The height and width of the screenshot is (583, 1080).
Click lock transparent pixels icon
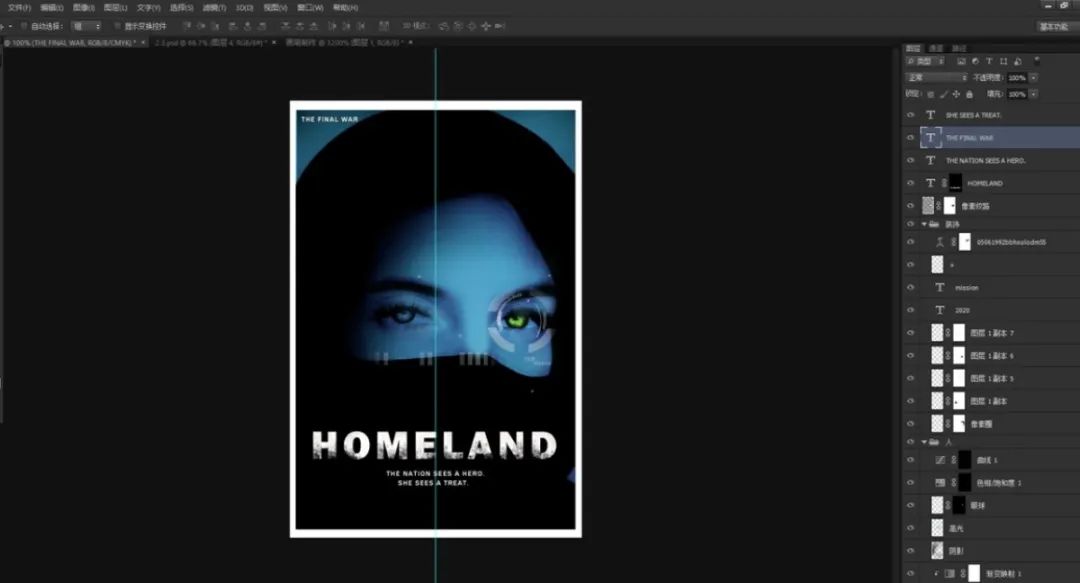(x=931, y=94)
